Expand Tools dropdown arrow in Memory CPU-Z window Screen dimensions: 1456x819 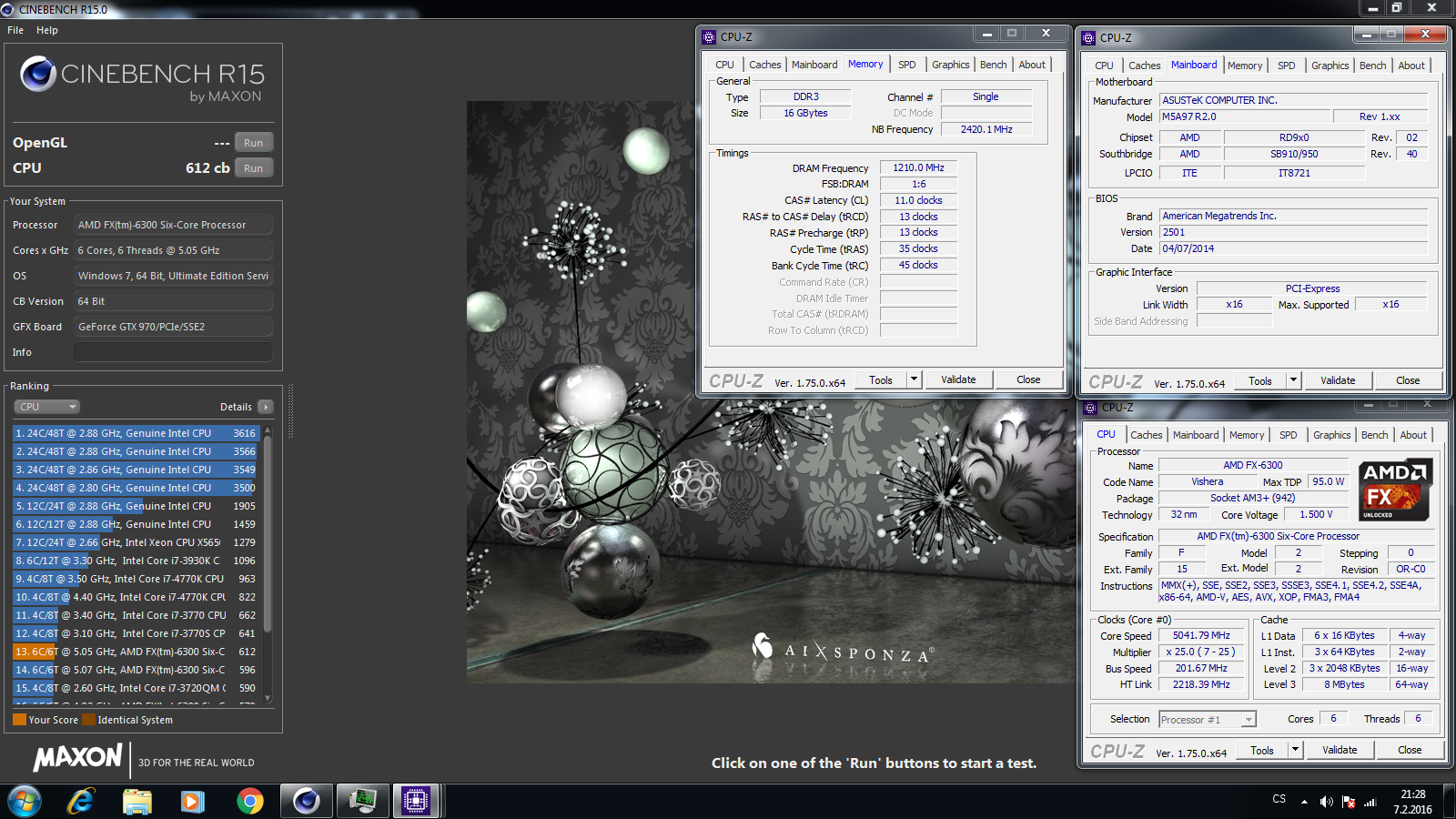click(x=915, y=380)
